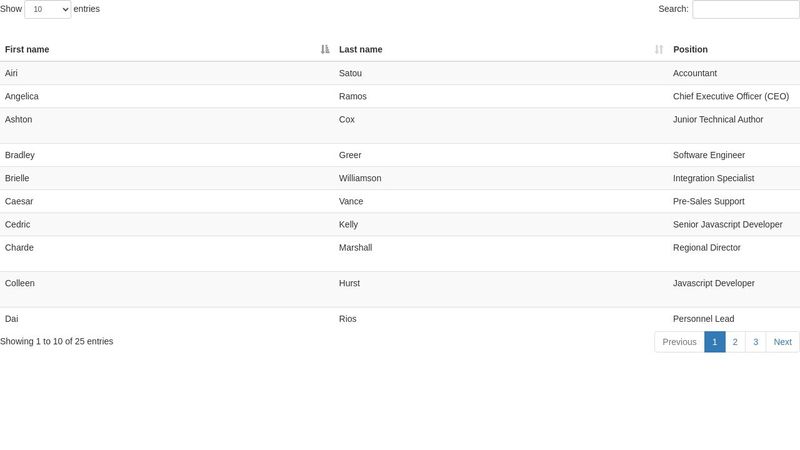Click the First name sort icon
This screenshot has width=800, height=450.
[x=325, y=49]
